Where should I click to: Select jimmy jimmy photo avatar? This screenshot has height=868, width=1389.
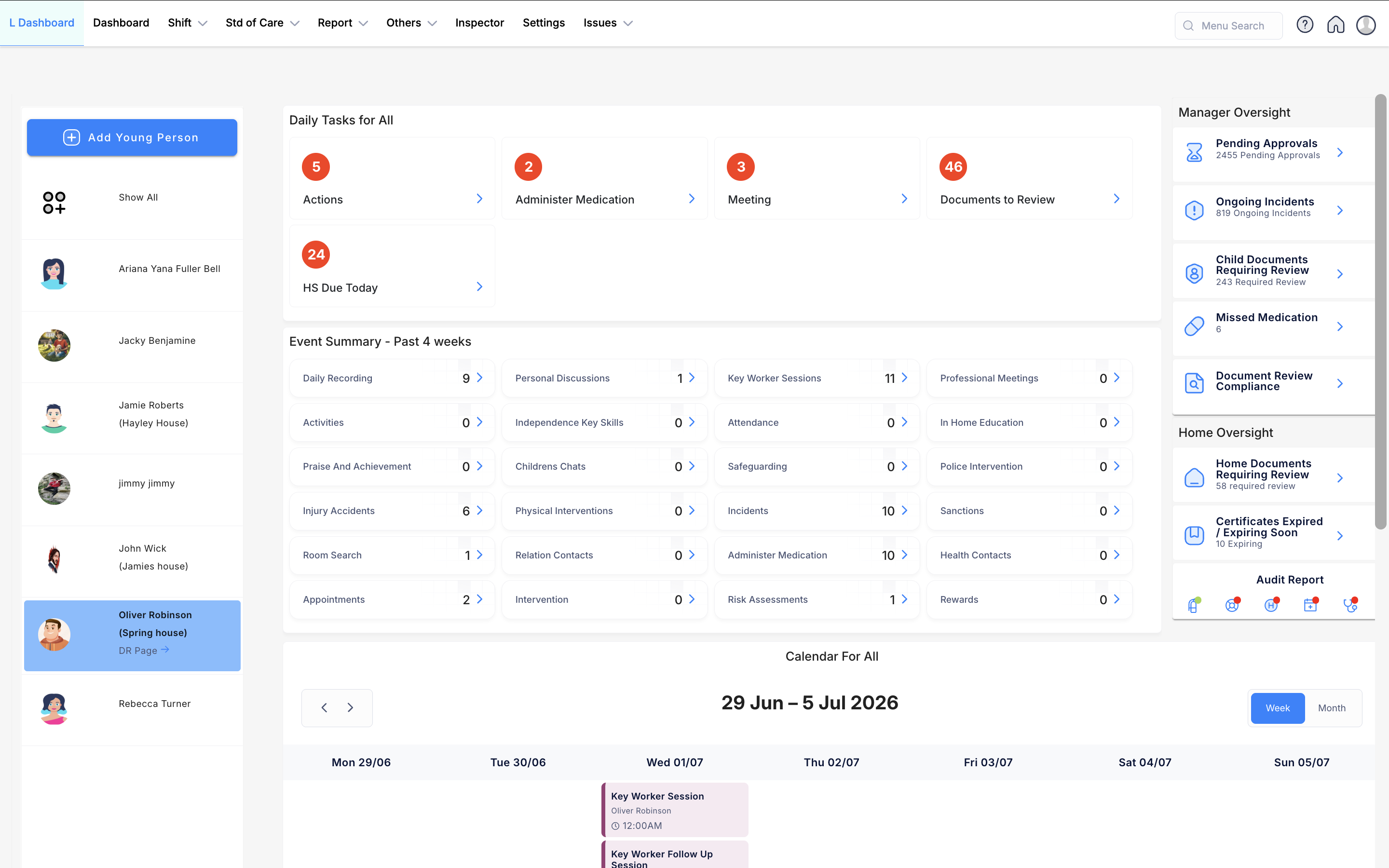point(54,488)
